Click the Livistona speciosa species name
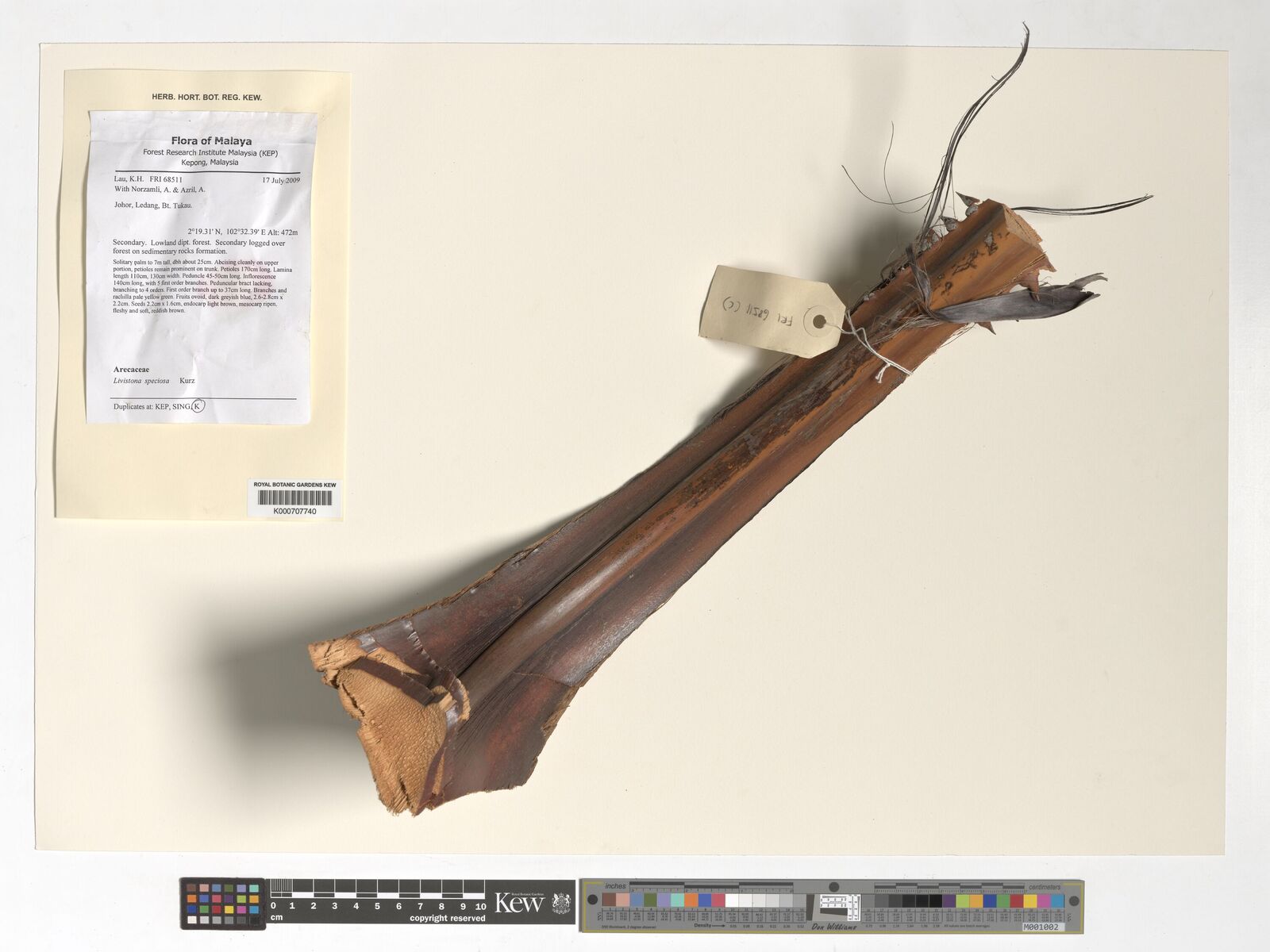This screenshot has width=1270, height=952. [141, 381]
